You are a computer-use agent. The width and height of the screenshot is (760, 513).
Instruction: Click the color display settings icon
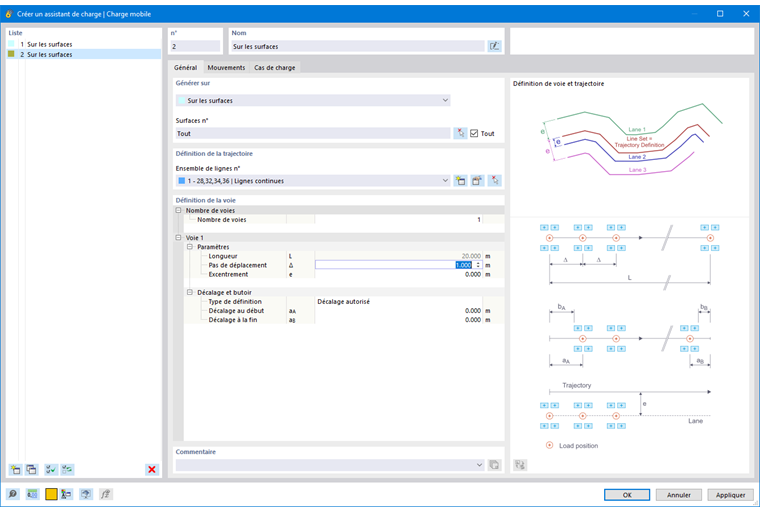(x=67, y=494)
